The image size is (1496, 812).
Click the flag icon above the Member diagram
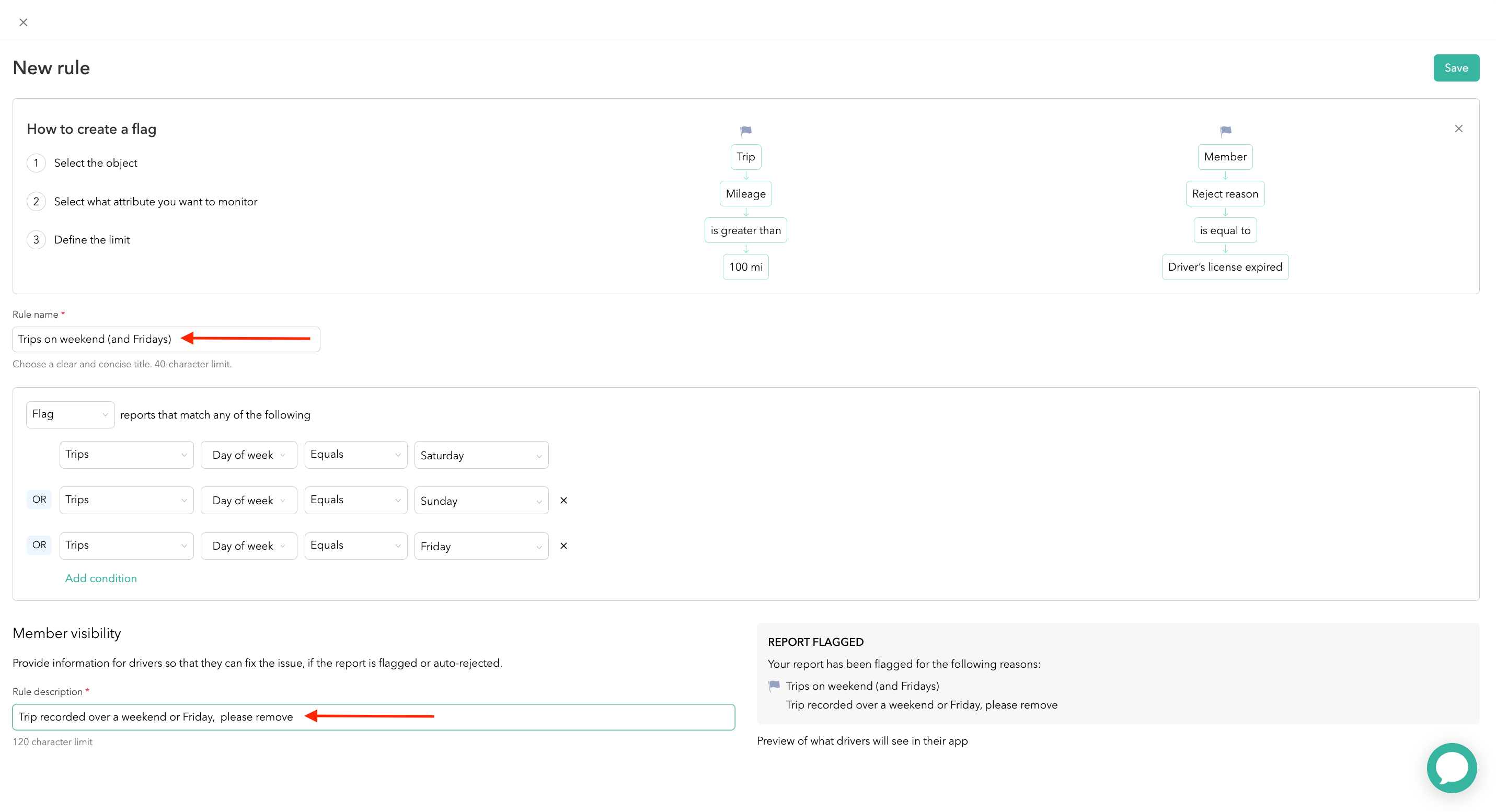[1225, 130]
